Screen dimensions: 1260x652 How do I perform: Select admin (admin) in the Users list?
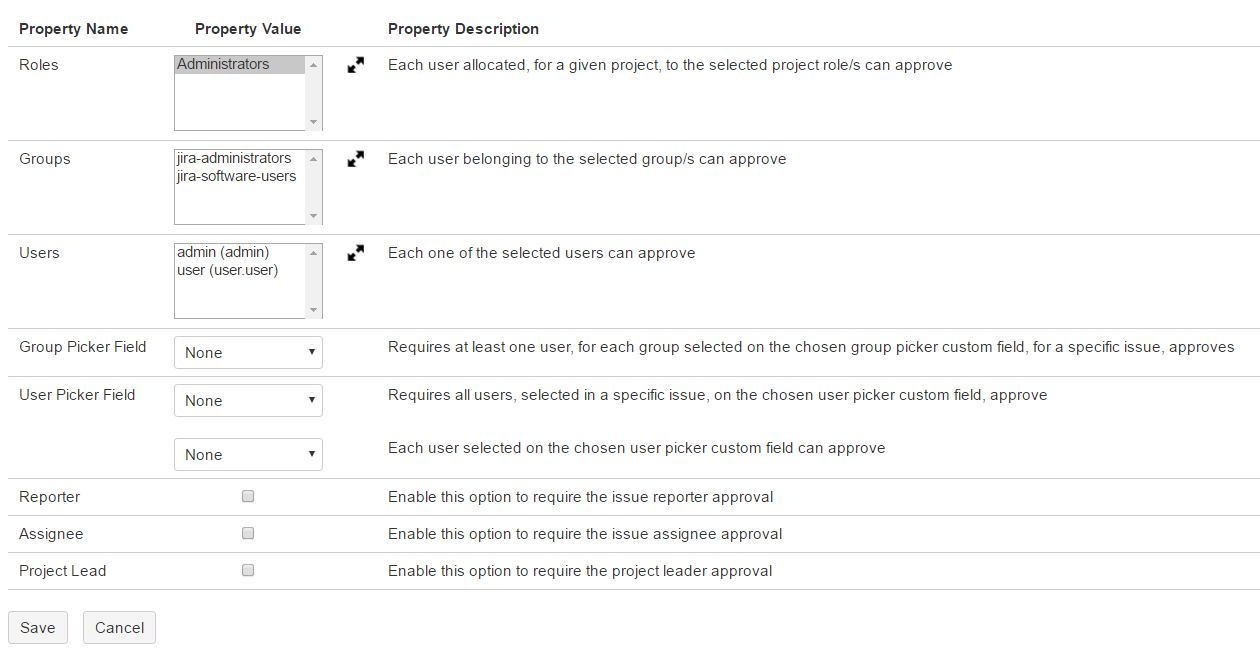point(223,252)
